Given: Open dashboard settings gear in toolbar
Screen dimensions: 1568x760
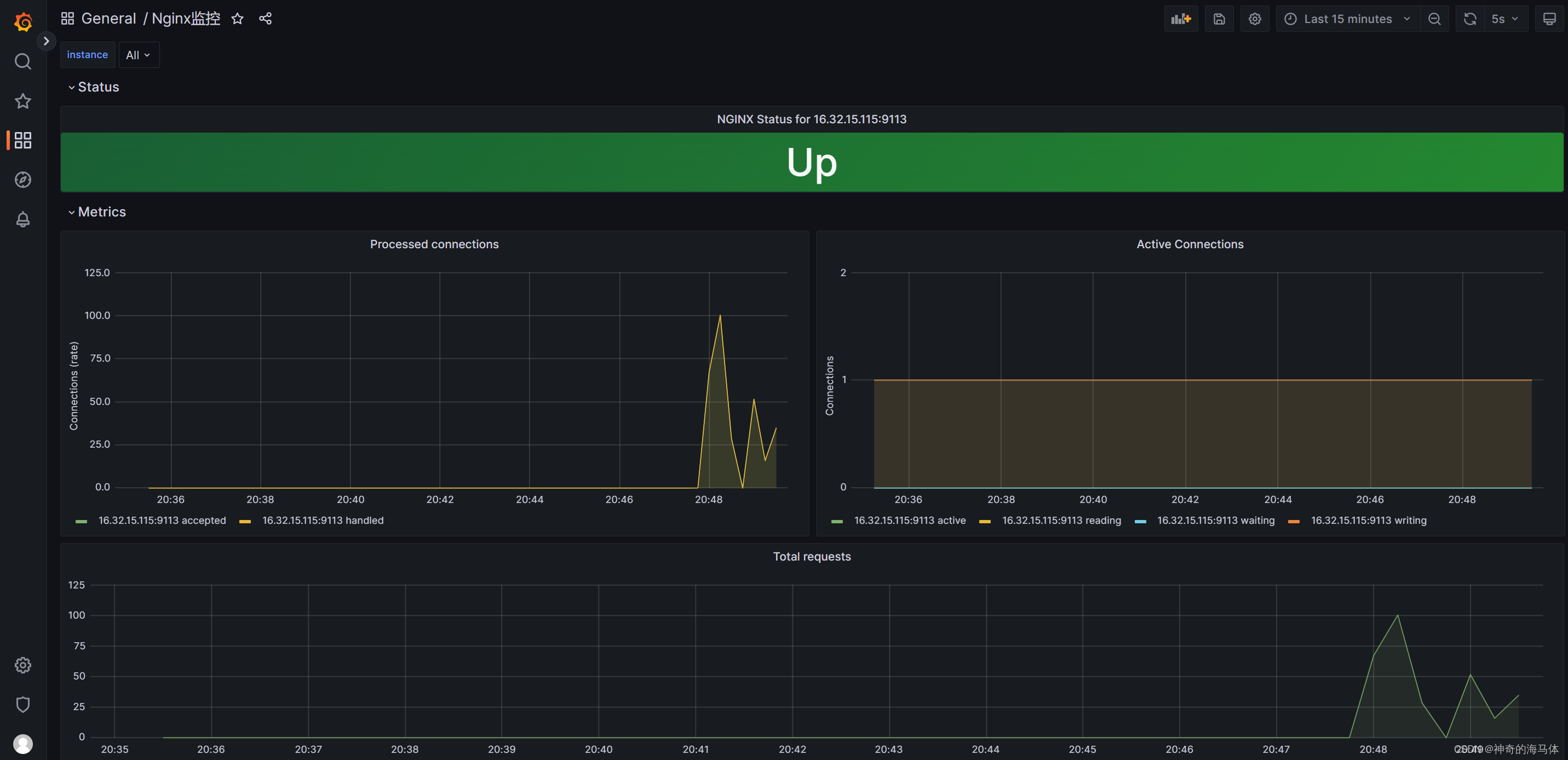Looking at the screenshot, I should pyautogui.click(x=1255, y=19).
